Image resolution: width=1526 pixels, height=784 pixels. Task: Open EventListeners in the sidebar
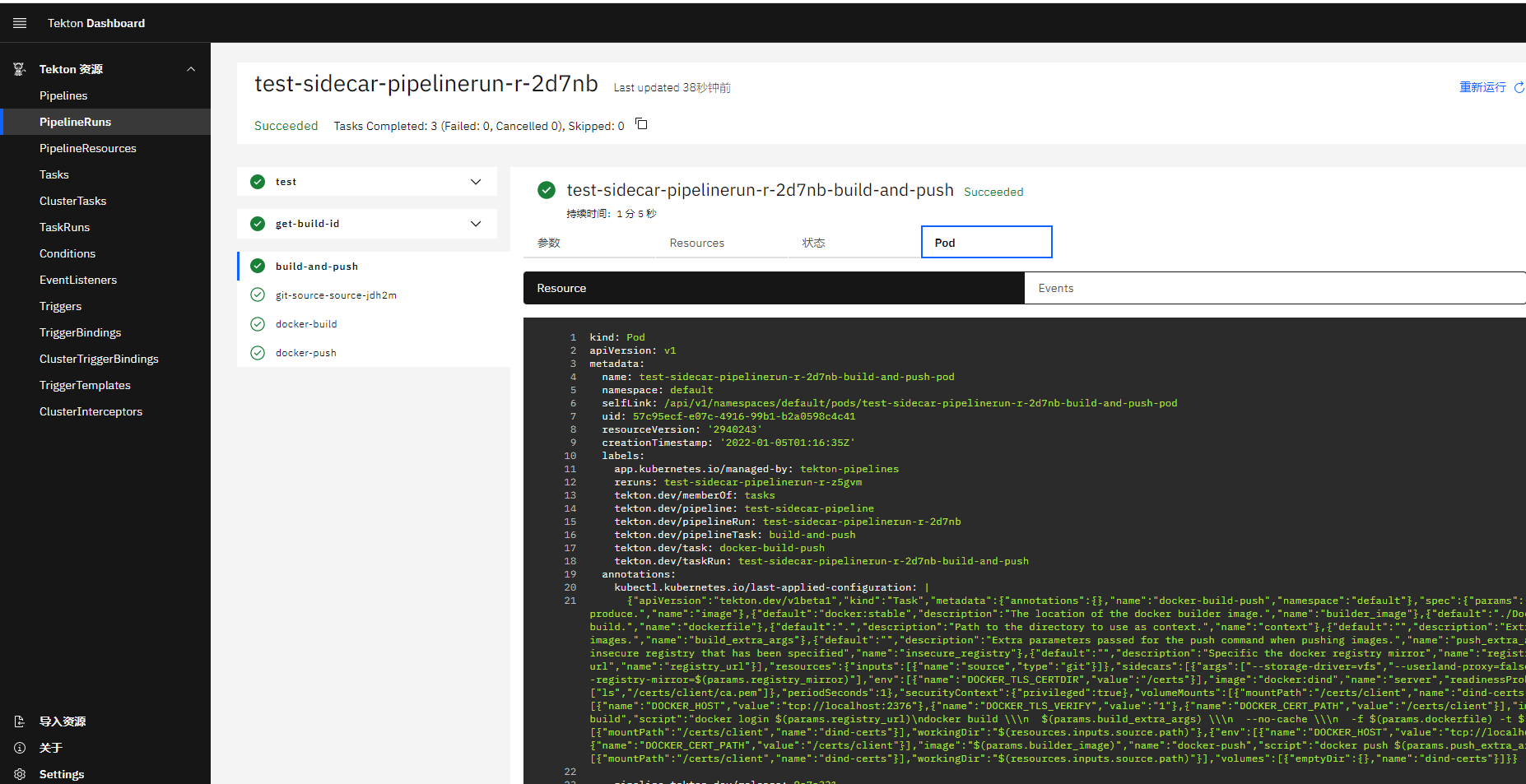[x=105, y=280]
